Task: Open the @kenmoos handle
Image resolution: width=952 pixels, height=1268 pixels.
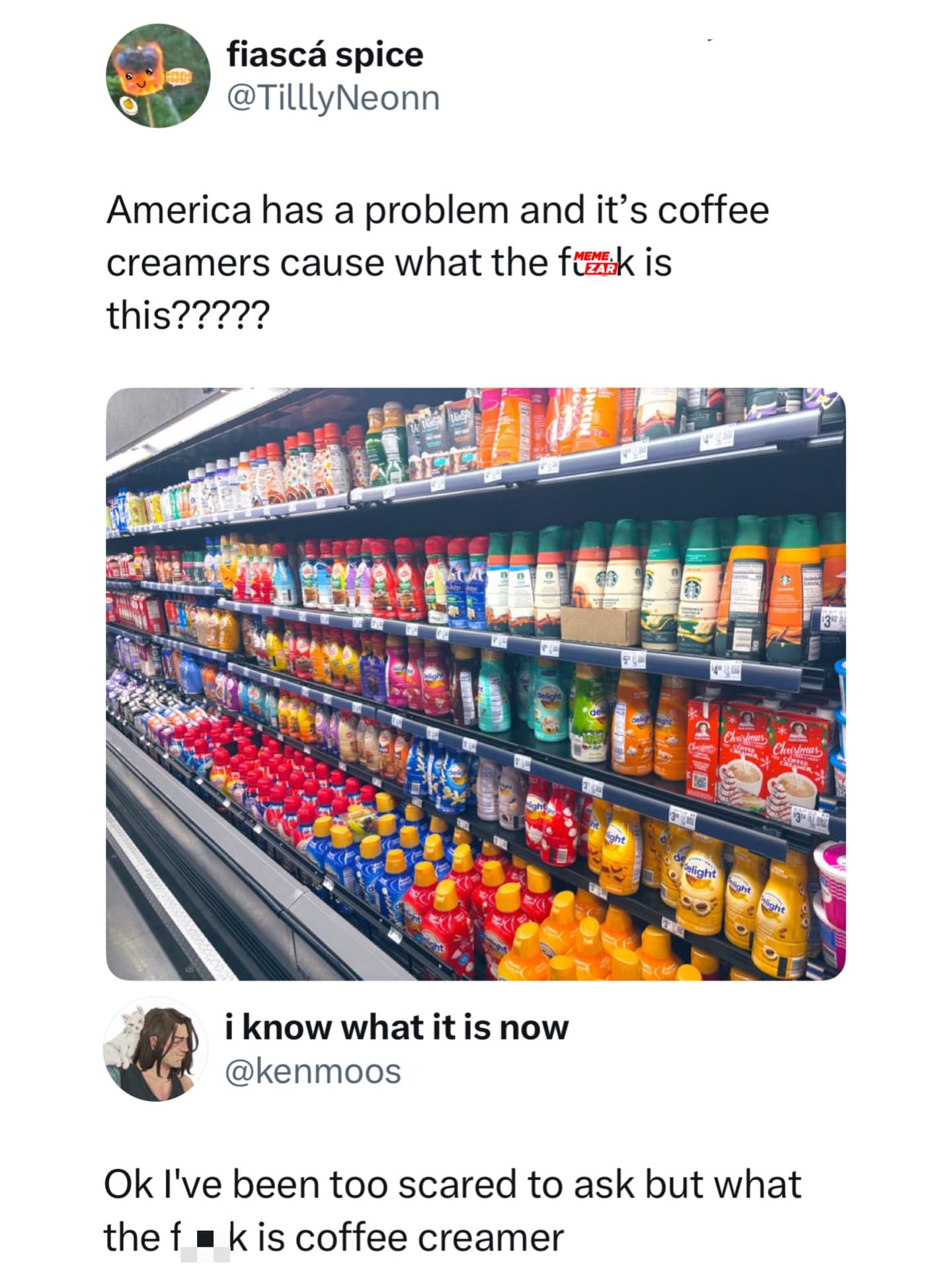Action: click(313, 1071)
